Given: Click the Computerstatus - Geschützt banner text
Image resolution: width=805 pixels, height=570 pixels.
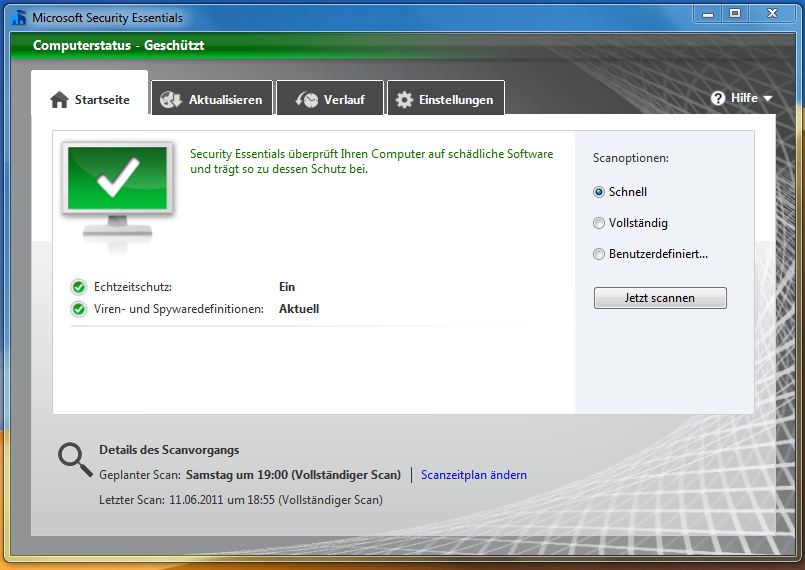Looking at the screenshot, I should click(119, 45).
